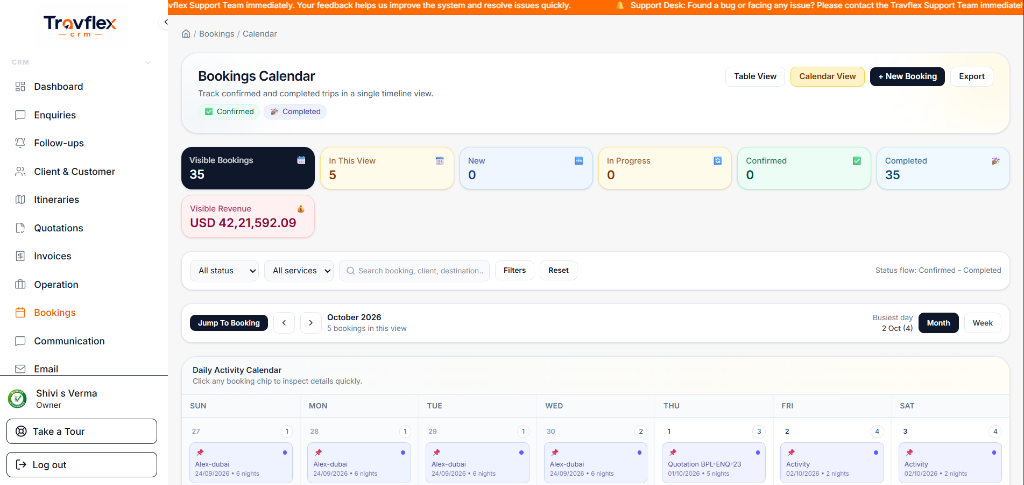1024x485 pixels.
Task: Open Activity booking chip on Saturday 3
Action: 950,463
